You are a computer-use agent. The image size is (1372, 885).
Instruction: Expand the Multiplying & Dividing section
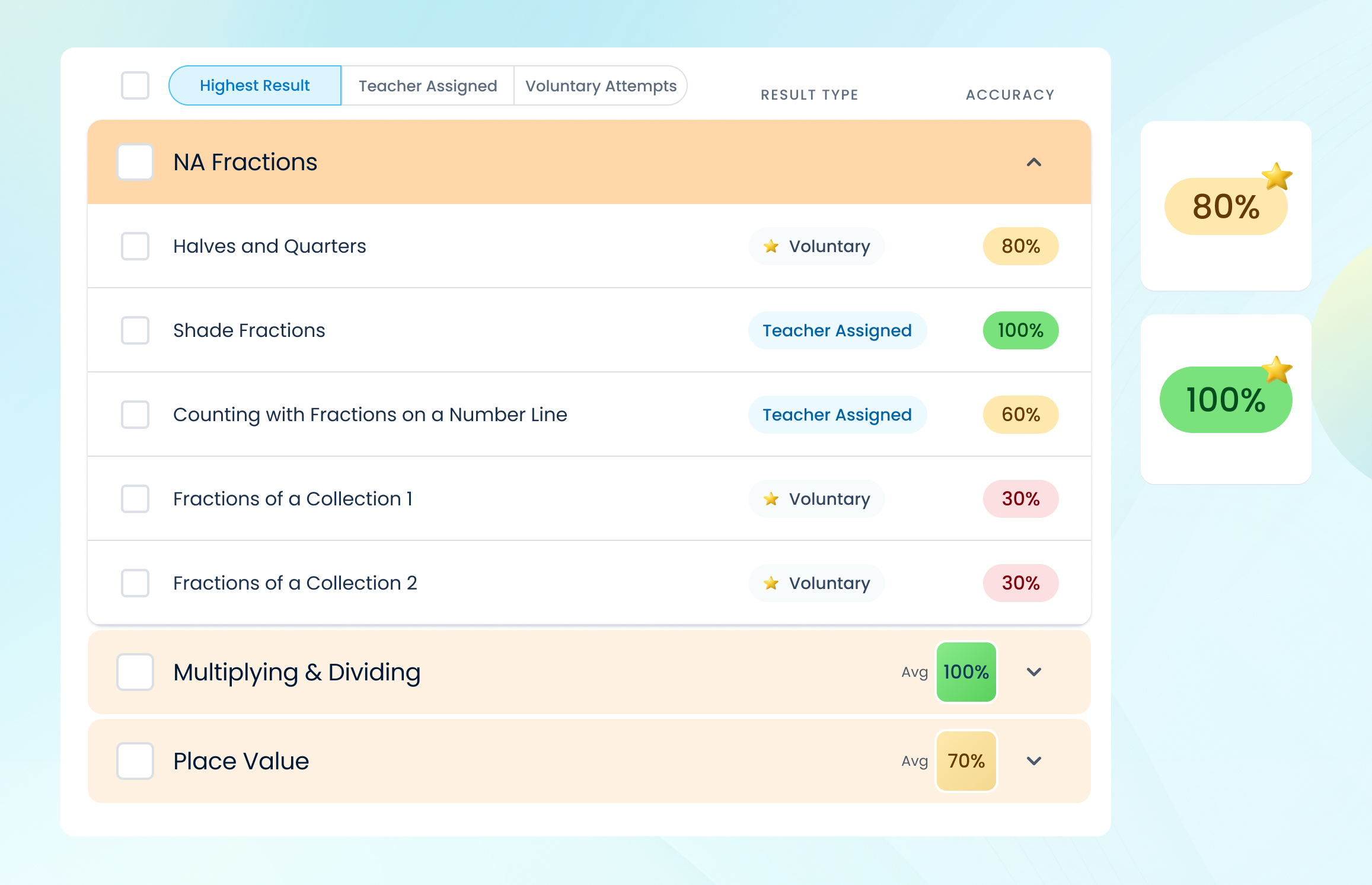tap(1034, 672)
